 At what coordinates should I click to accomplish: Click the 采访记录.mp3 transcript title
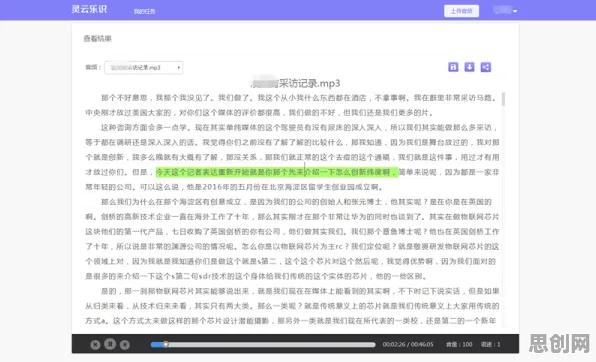pos(296,83)
